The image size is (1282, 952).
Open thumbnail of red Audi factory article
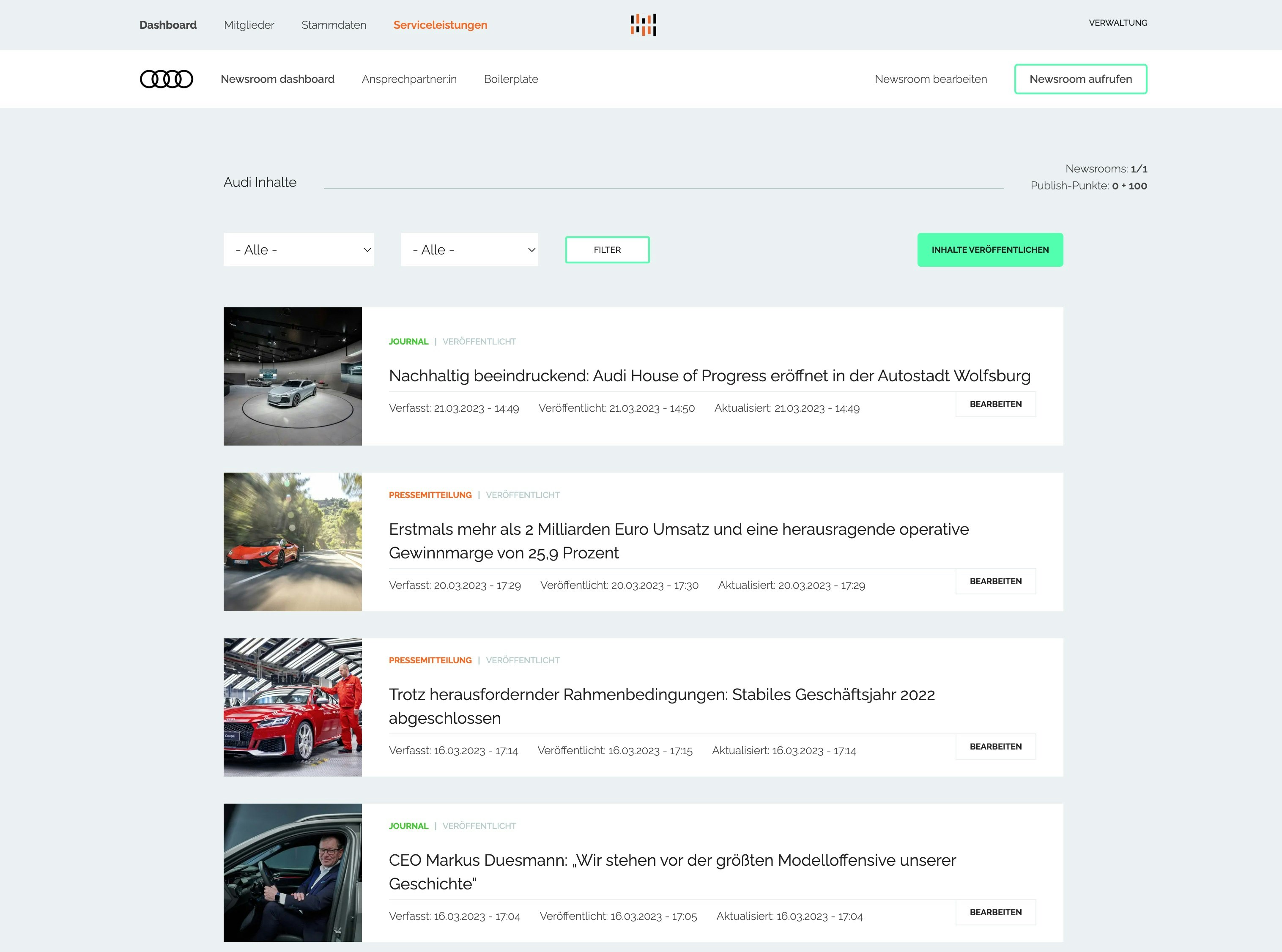pos(293,707)
